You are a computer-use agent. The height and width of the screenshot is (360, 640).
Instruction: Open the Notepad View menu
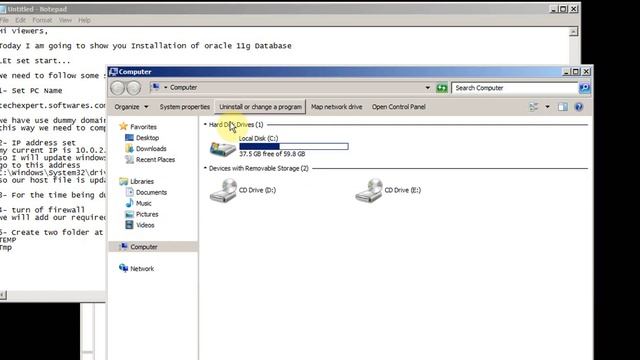[x=65, y=20]
